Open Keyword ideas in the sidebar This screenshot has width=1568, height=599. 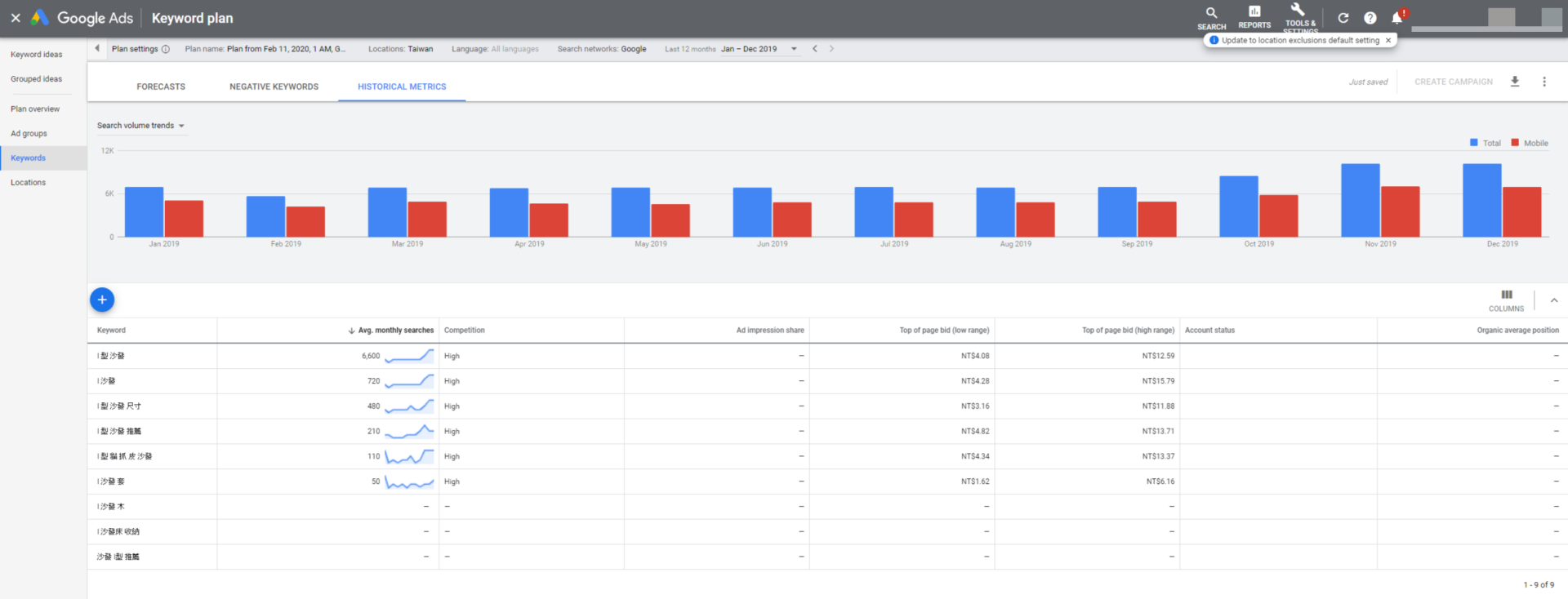(x=37, y=55)
